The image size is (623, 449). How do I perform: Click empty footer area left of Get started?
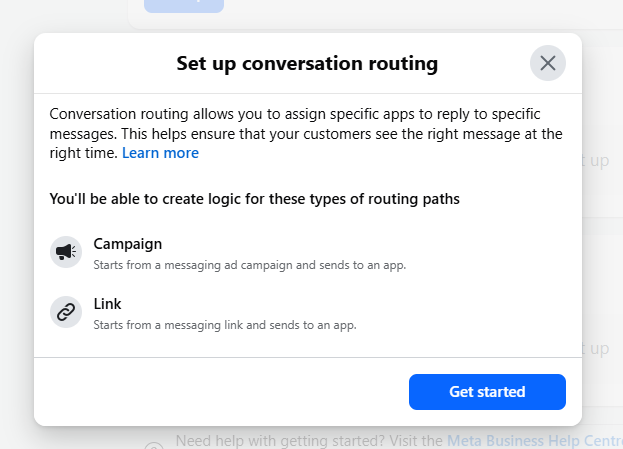[220, 392]
